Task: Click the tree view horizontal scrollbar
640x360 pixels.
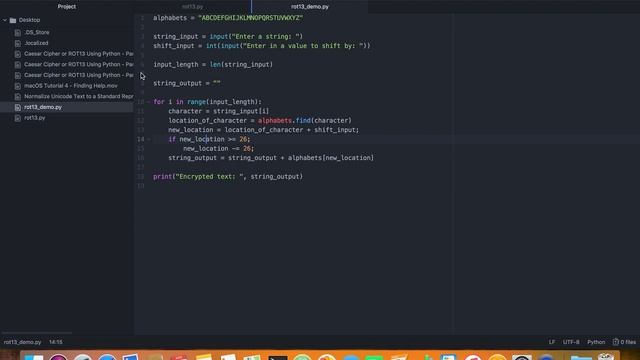Action: click(37, 333)
